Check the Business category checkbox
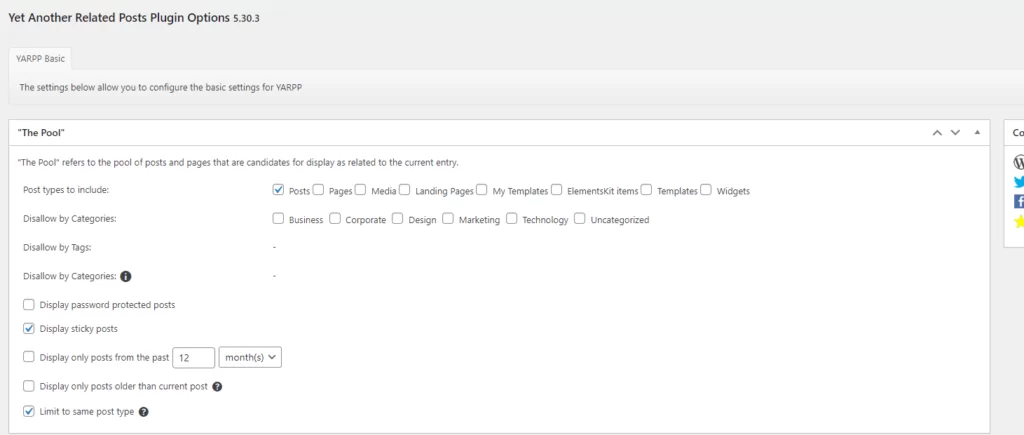Screen dimensions: 1024x435 click(x=279, y=219)
